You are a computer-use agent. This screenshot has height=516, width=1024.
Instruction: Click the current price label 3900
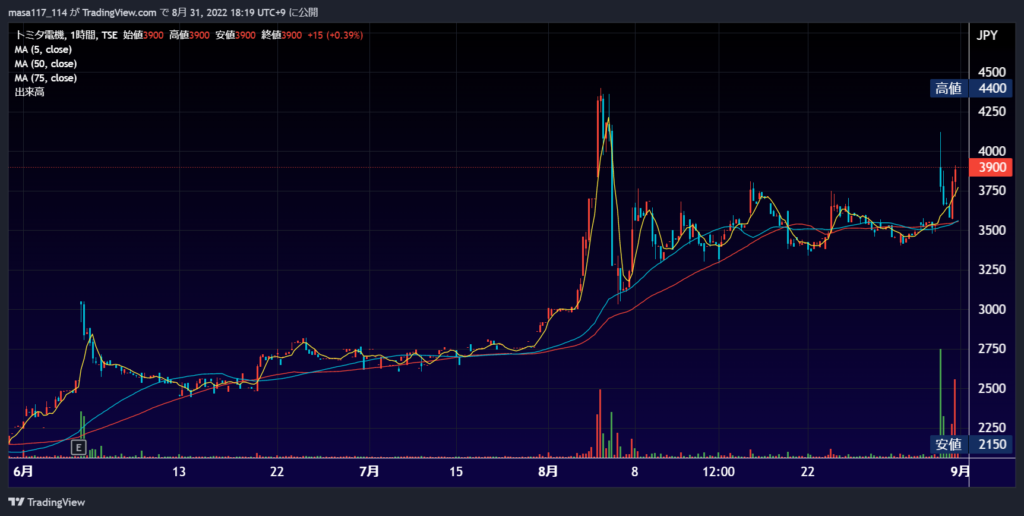[x=992, y=168]
